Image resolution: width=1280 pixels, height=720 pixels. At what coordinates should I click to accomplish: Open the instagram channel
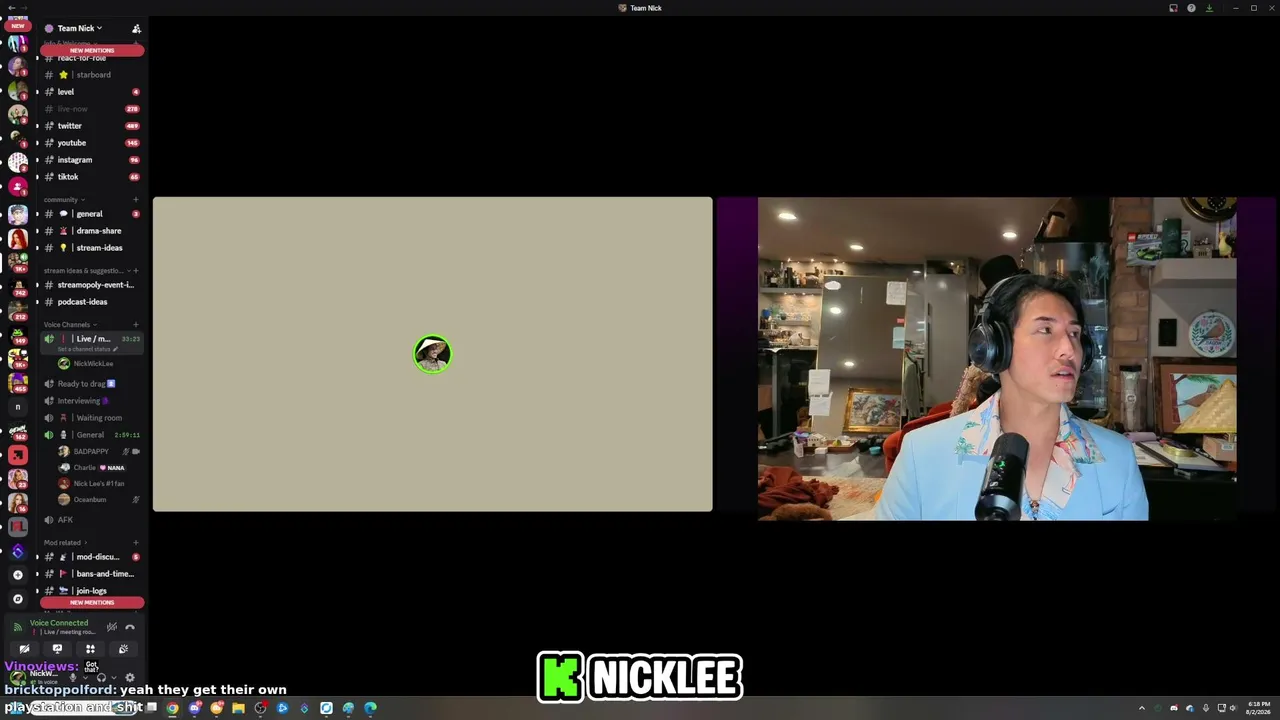point(92,160)
